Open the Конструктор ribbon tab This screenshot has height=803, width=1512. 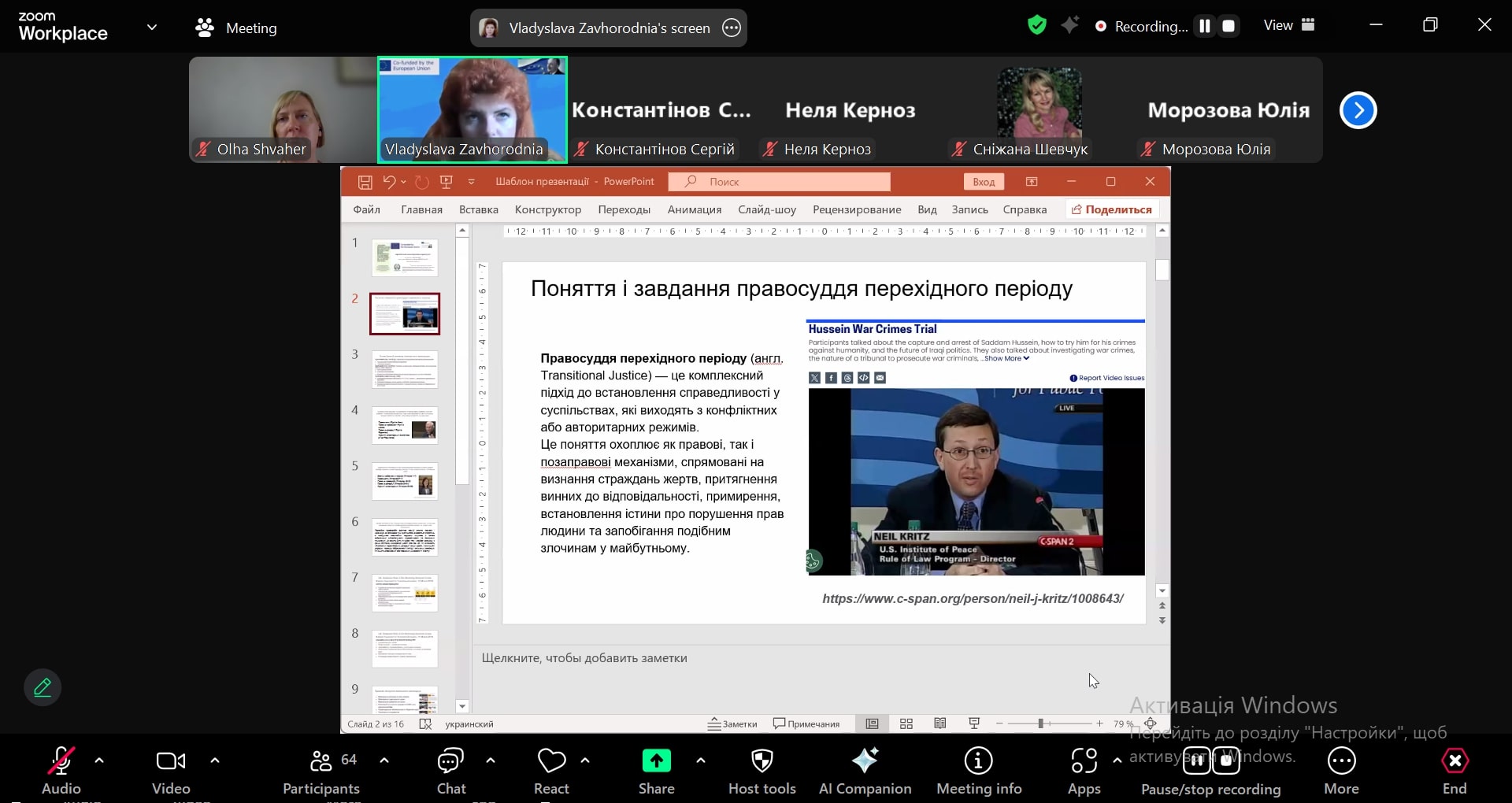tap(548, 209)
